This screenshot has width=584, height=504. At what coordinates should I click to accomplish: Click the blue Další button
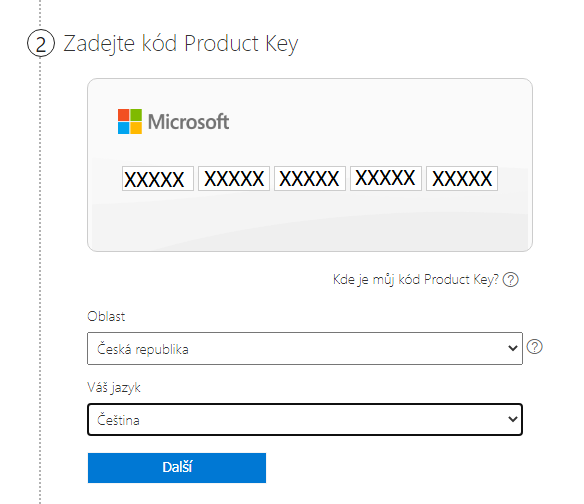(x=177, y=468)
